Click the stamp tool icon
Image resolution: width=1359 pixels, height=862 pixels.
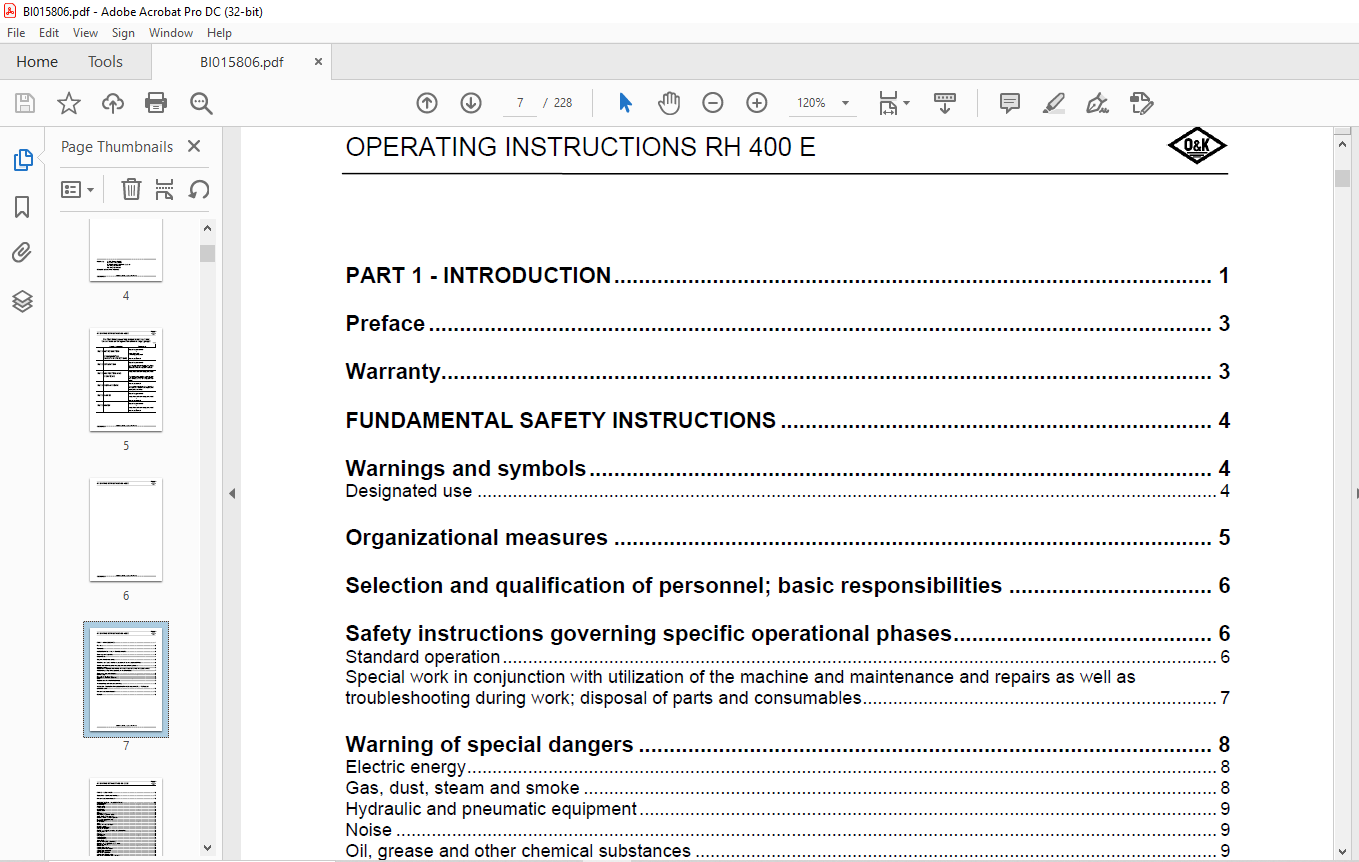(x=1141, y=103)
